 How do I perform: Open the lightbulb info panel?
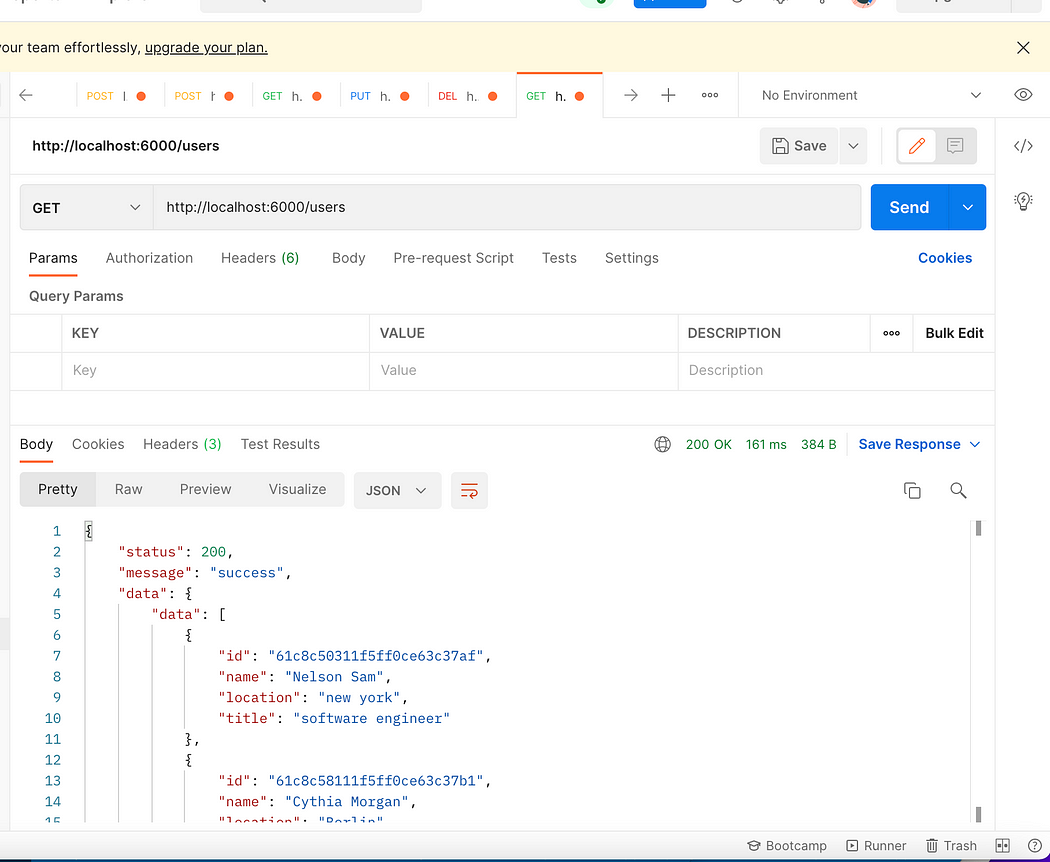(x=1023, y=200)
